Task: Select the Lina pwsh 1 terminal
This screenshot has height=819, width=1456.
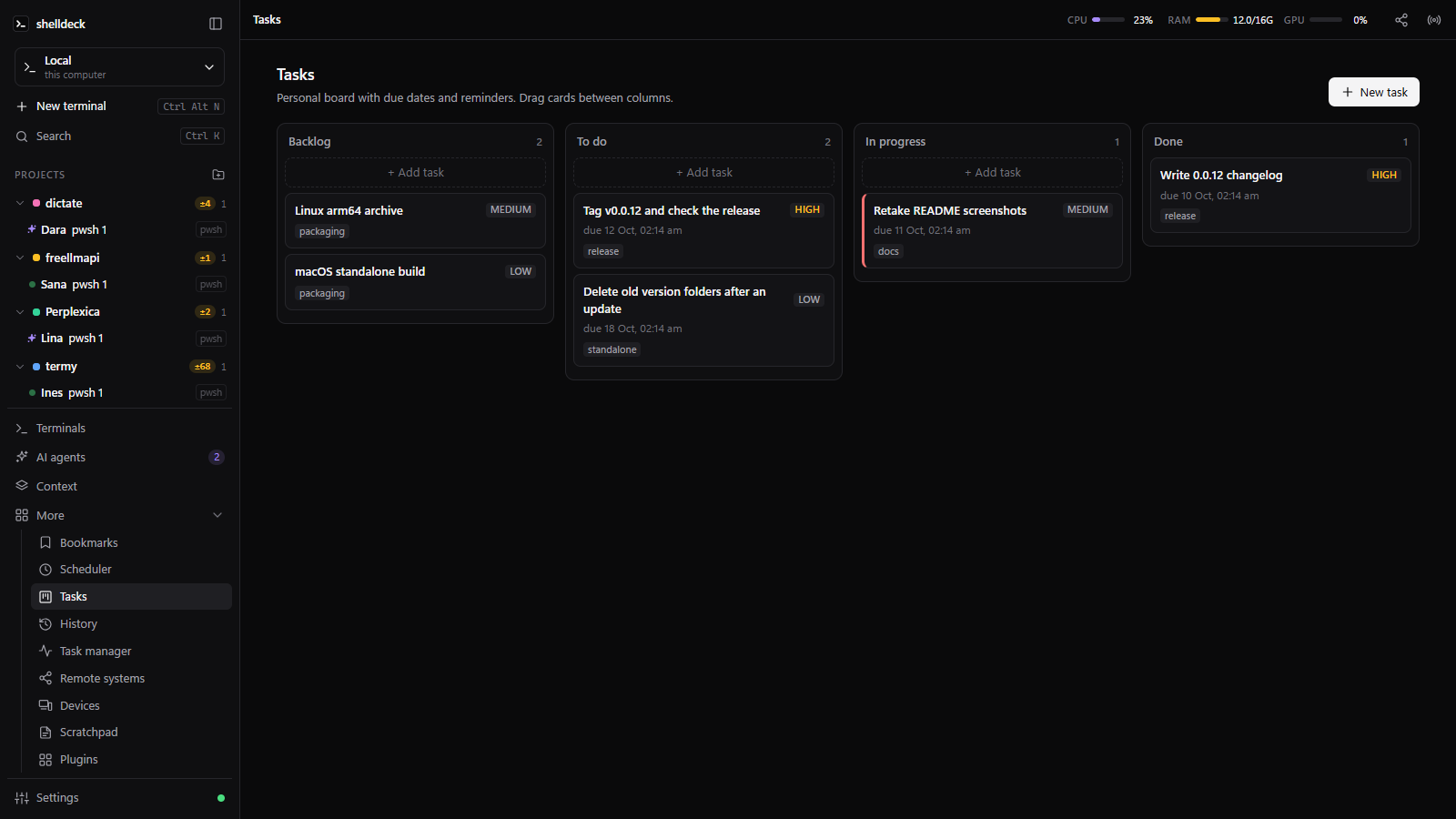Action: 126,339
